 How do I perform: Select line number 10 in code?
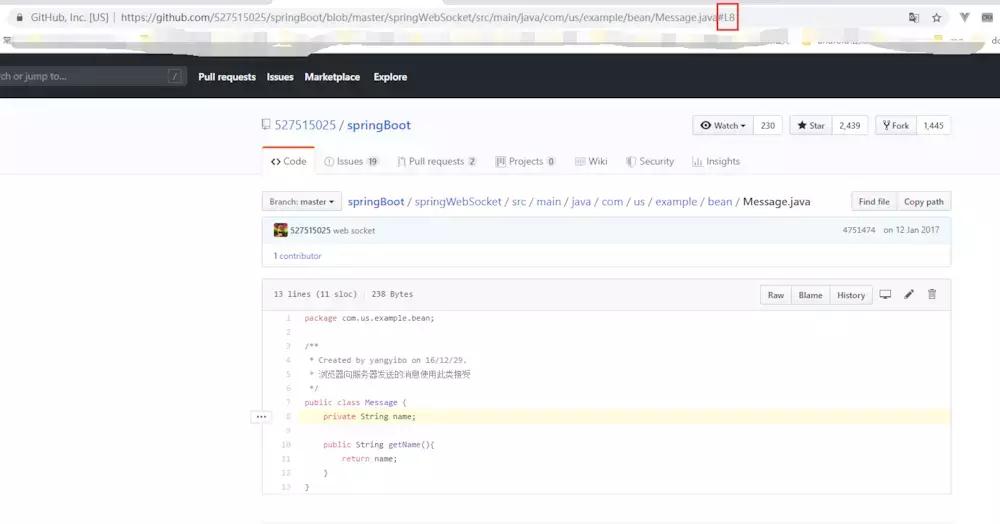pyautogui.click(x=286, y=444)
